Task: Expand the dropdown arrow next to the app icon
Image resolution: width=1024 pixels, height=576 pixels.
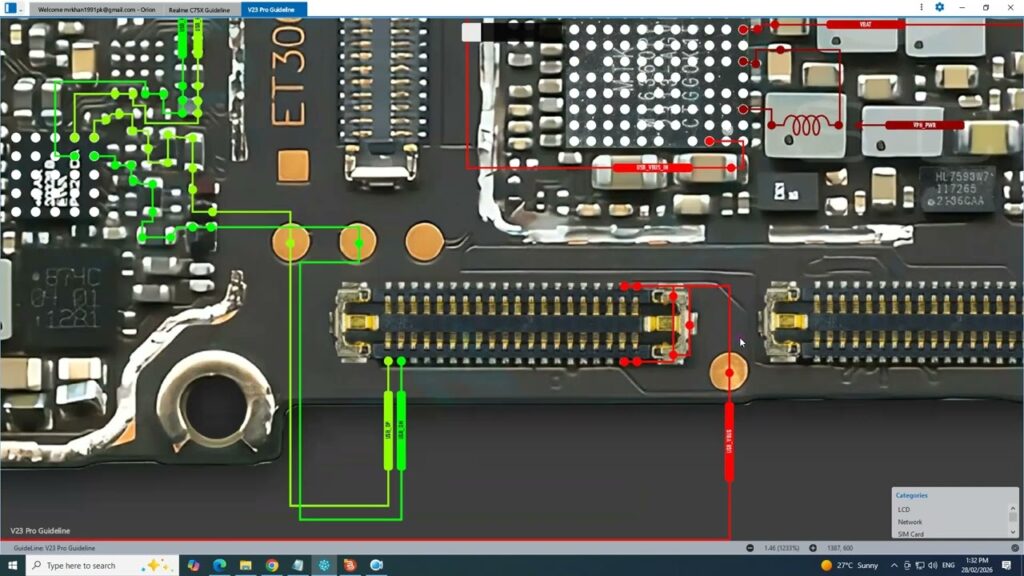Action: click(x=21, y=8)
